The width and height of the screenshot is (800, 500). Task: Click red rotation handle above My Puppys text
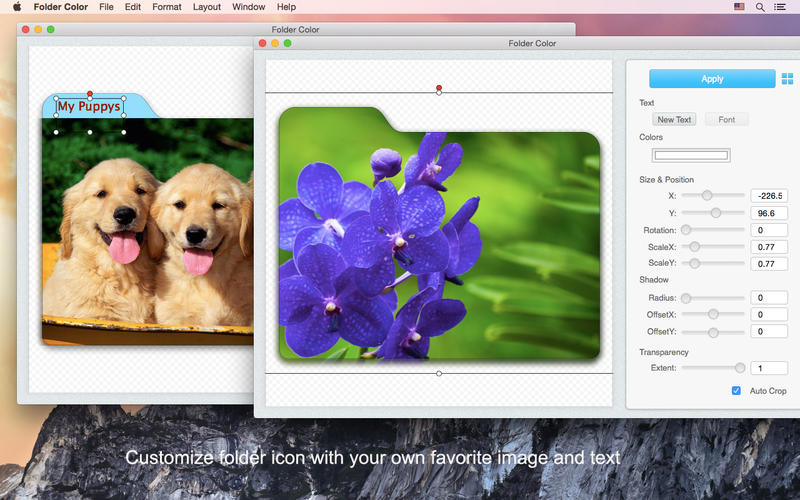tap(90, 93)
